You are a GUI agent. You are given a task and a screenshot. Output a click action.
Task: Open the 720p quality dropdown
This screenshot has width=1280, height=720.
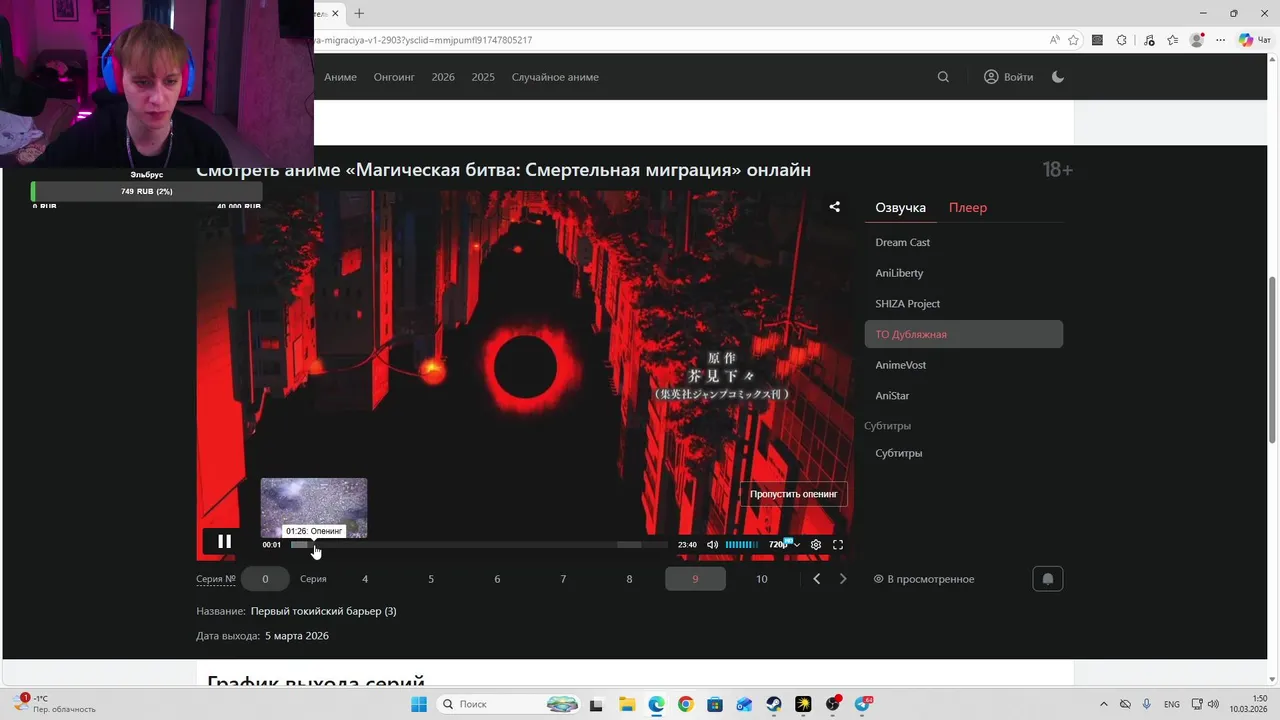pyautogui.click(x=784, y=545)
